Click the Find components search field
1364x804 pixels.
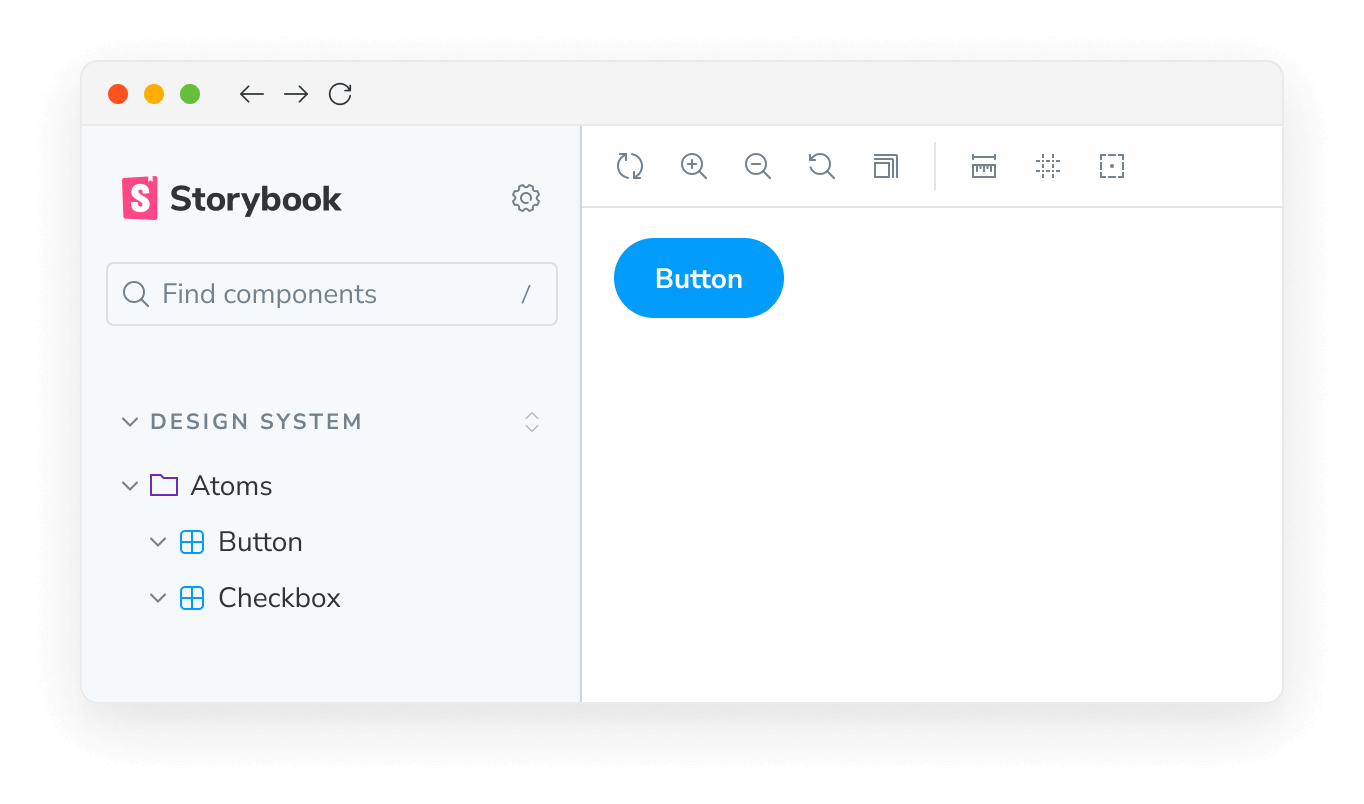coord(331,294)
